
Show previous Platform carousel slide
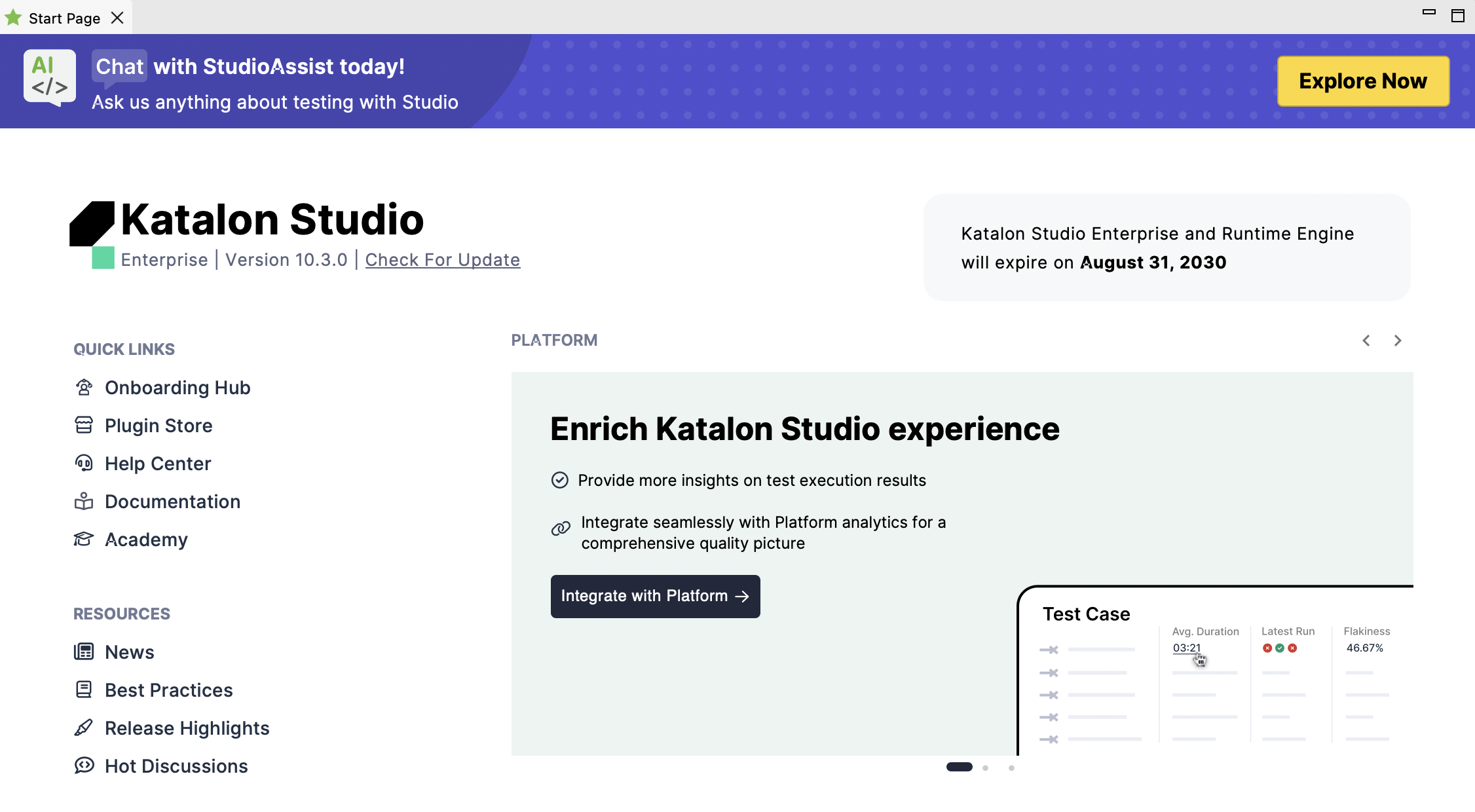(1366, 341)
